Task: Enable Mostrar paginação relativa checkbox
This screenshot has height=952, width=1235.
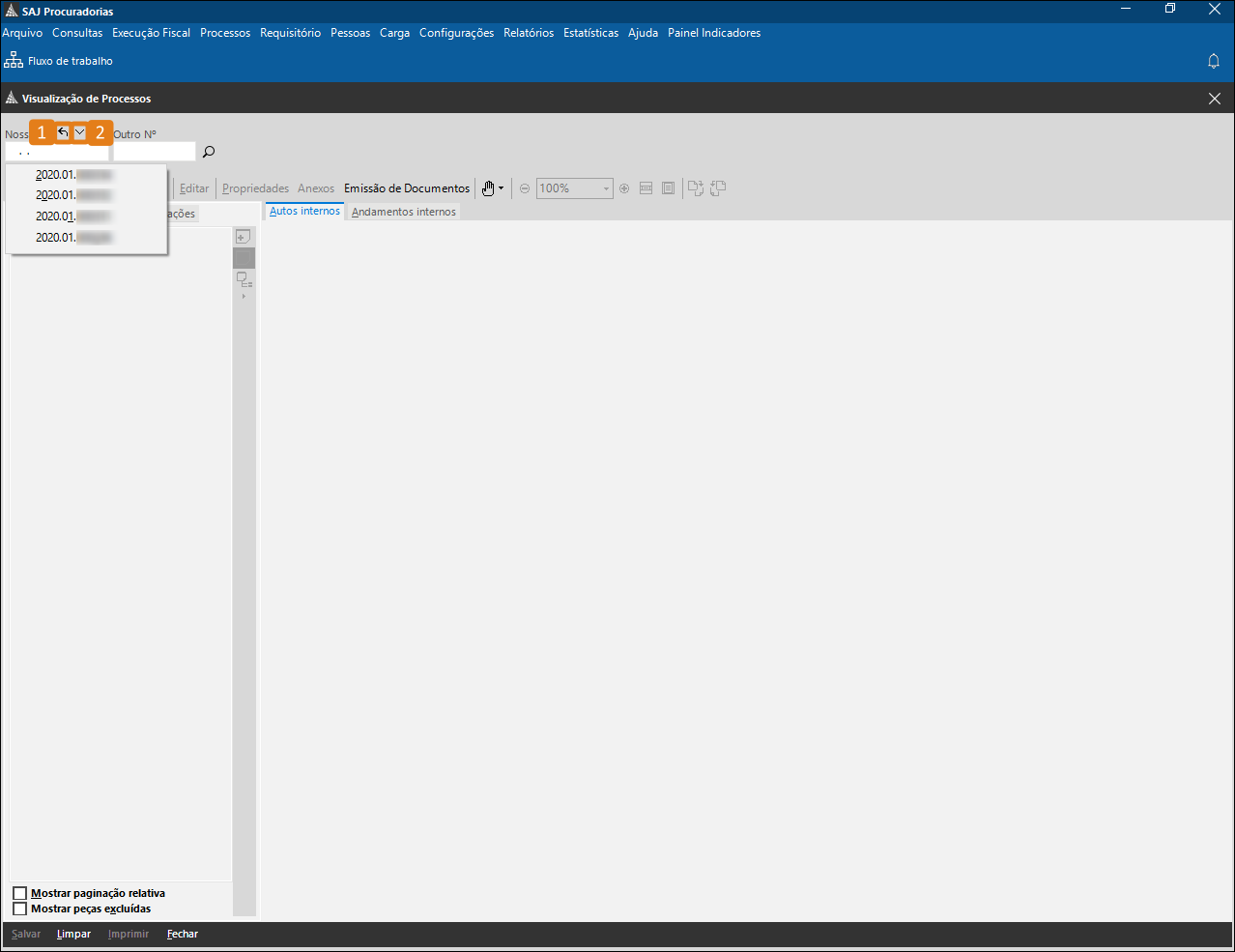Action: coord(19,893)
